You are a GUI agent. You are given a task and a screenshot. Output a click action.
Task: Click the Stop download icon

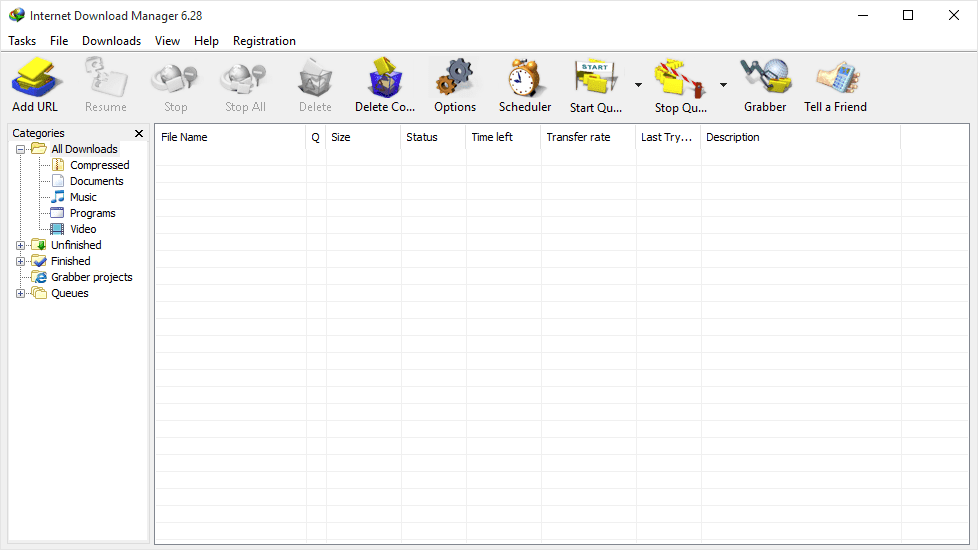pos(175,78)
